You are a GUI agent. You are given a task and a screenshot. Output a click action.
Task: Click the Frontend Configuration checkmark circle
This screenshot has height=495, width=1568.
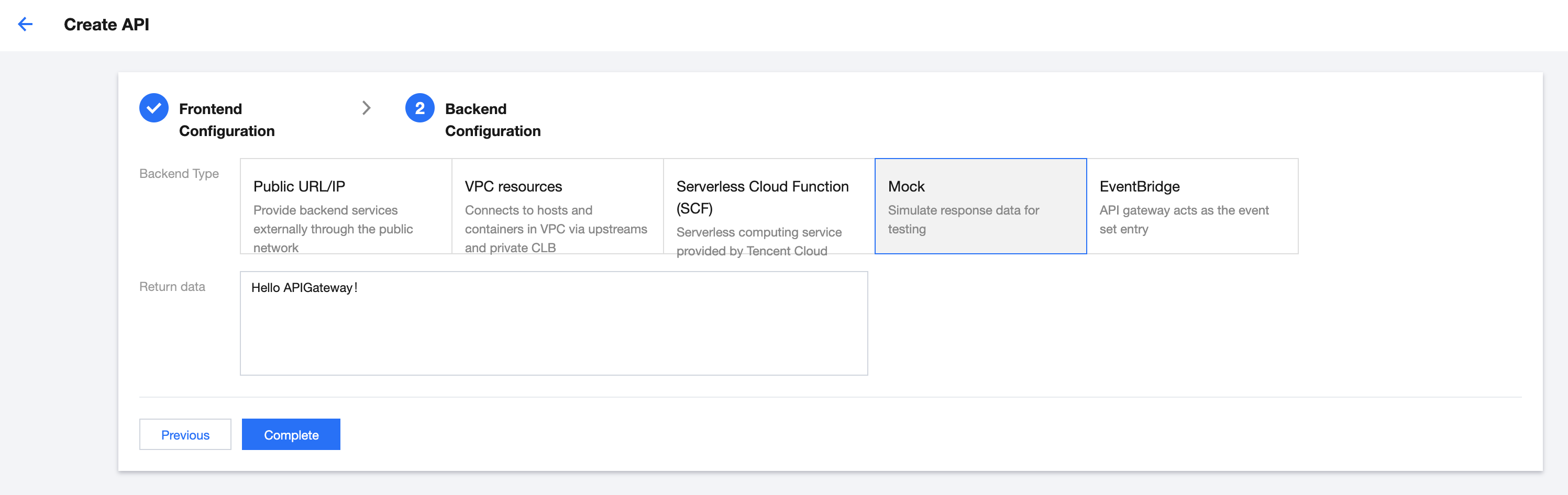[x=154, y=108]
